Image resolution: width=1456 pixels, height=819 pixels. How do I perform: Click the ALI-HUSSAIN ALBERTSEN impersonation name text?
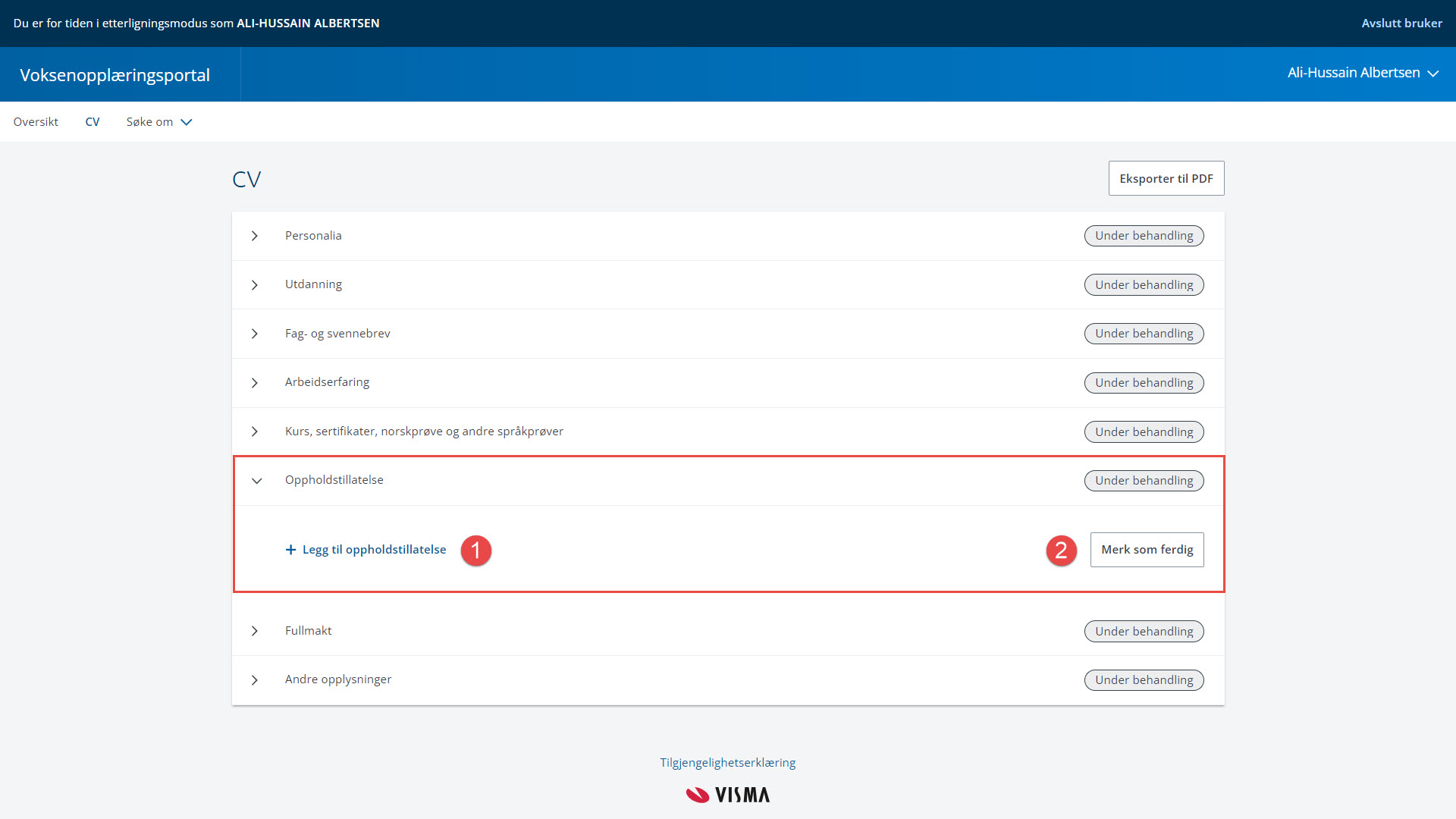[308, 24]
